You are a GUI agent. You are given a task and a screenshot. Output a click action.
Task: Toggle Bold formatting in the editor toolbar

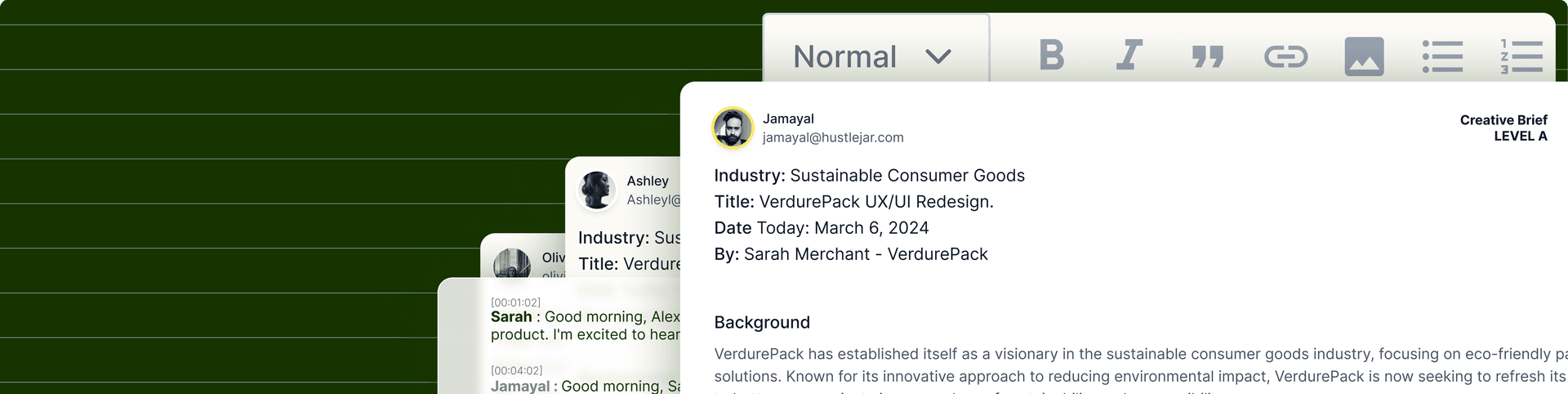pos(1051,56)
